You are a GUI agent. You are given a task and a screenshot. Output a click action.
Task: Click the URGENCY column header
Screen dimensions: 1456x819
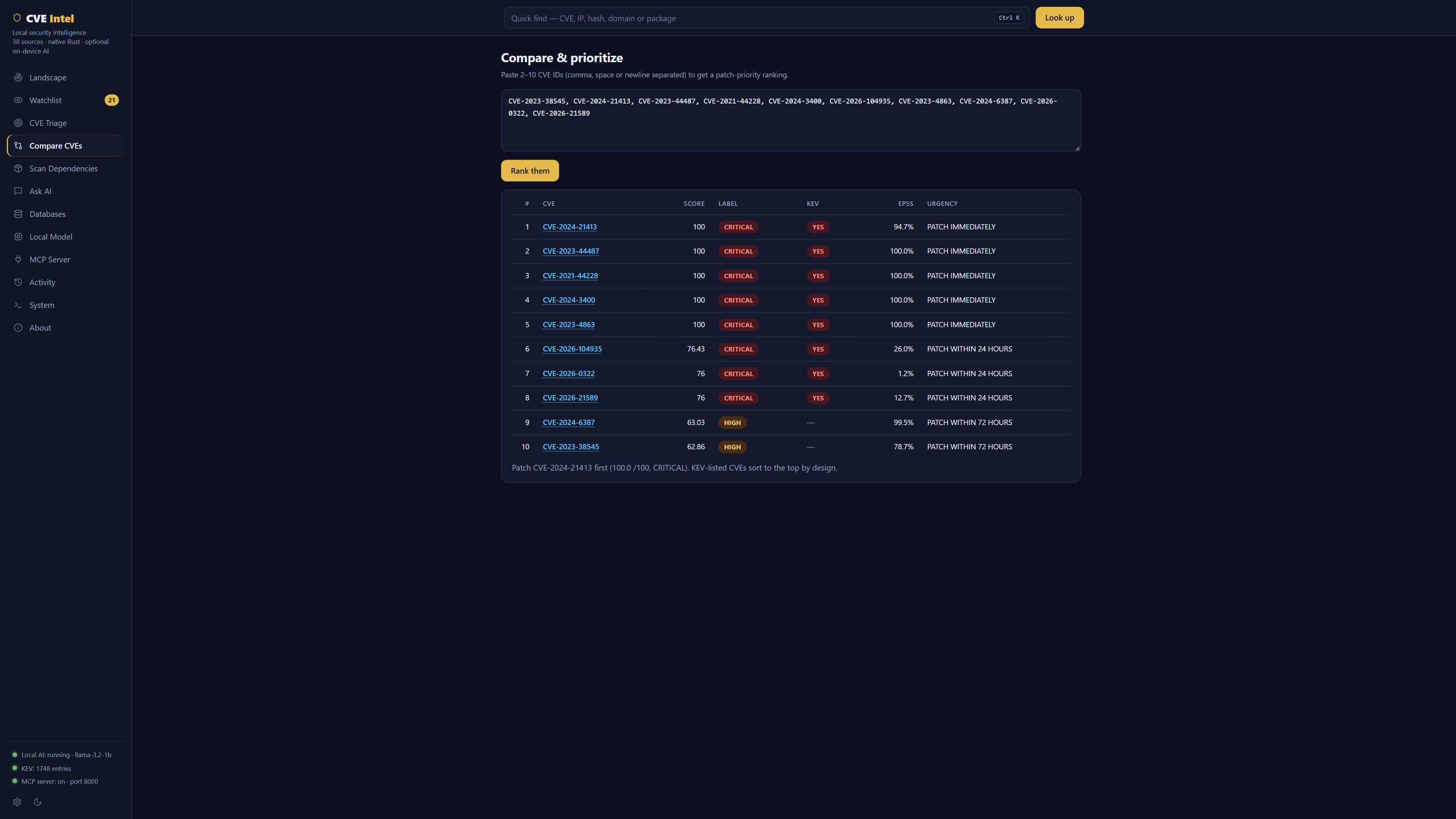click(x=941, y=204)
